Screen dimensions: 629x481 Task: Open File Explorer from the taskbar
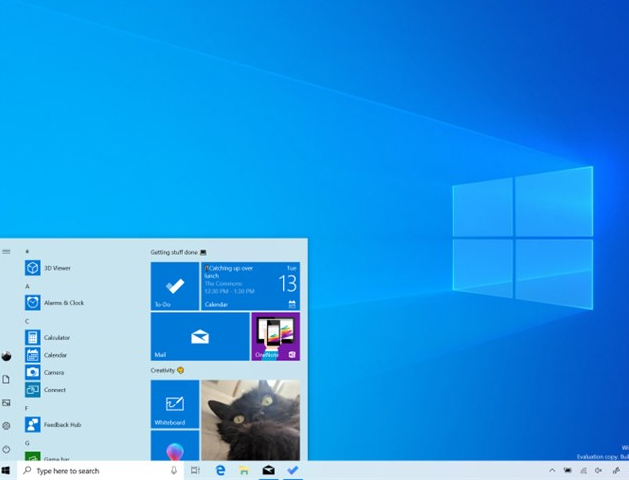[x=243, y=470]
